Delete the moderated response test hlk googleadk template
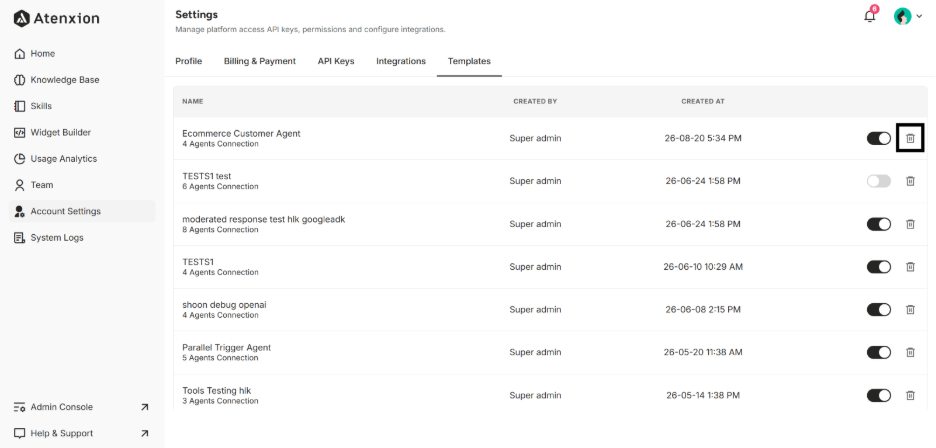 (910, 224)
